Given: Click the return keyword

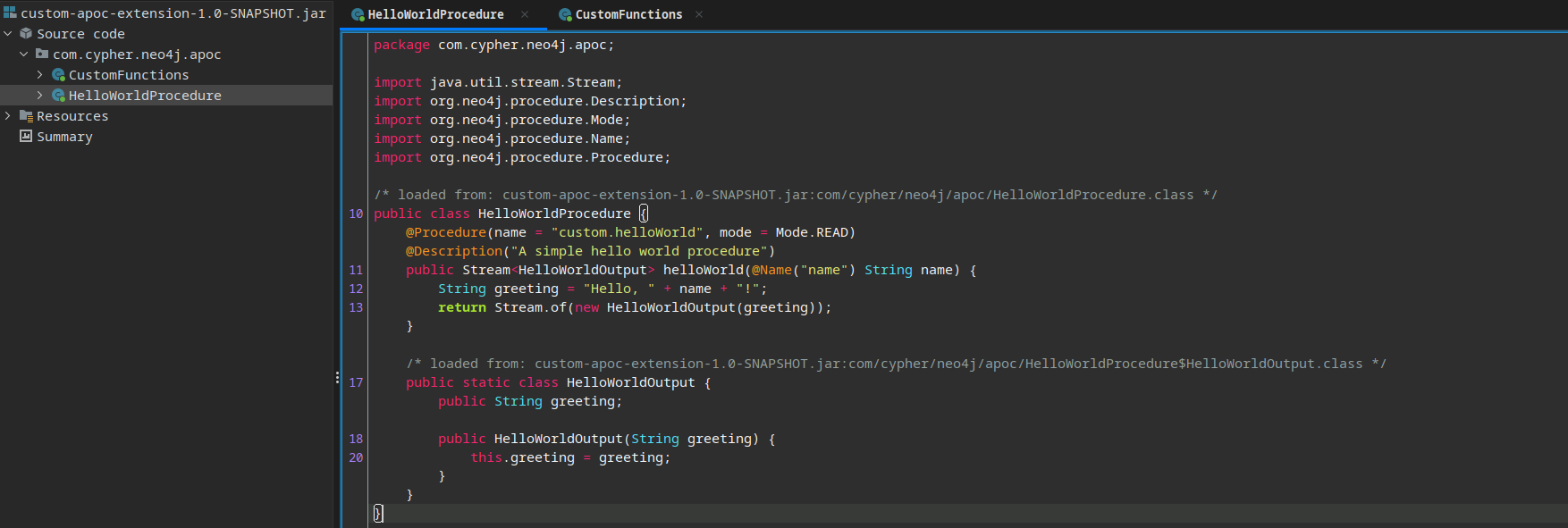Looking at the screenshot, I should click(462, 307).
